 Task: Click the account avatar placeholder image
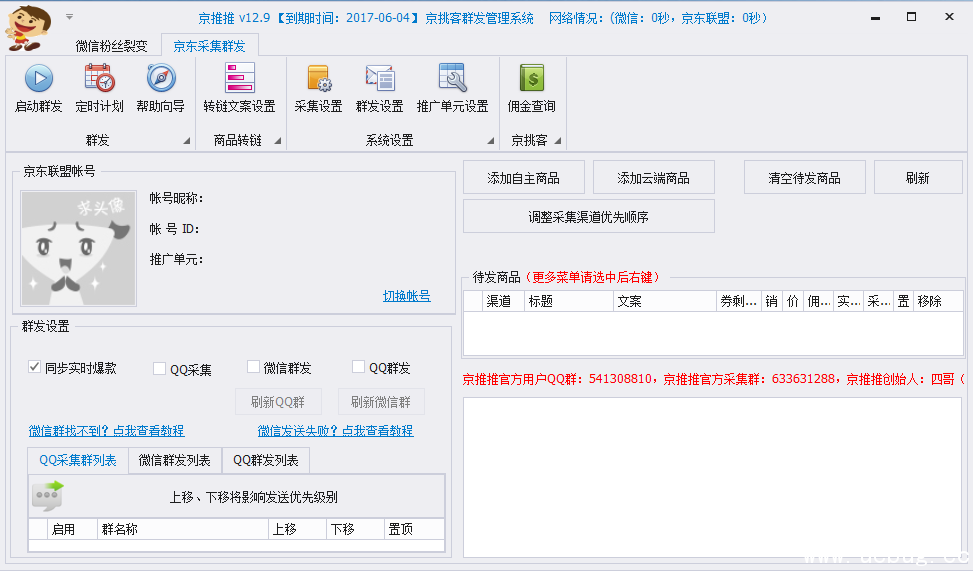(x=78, y=248)
